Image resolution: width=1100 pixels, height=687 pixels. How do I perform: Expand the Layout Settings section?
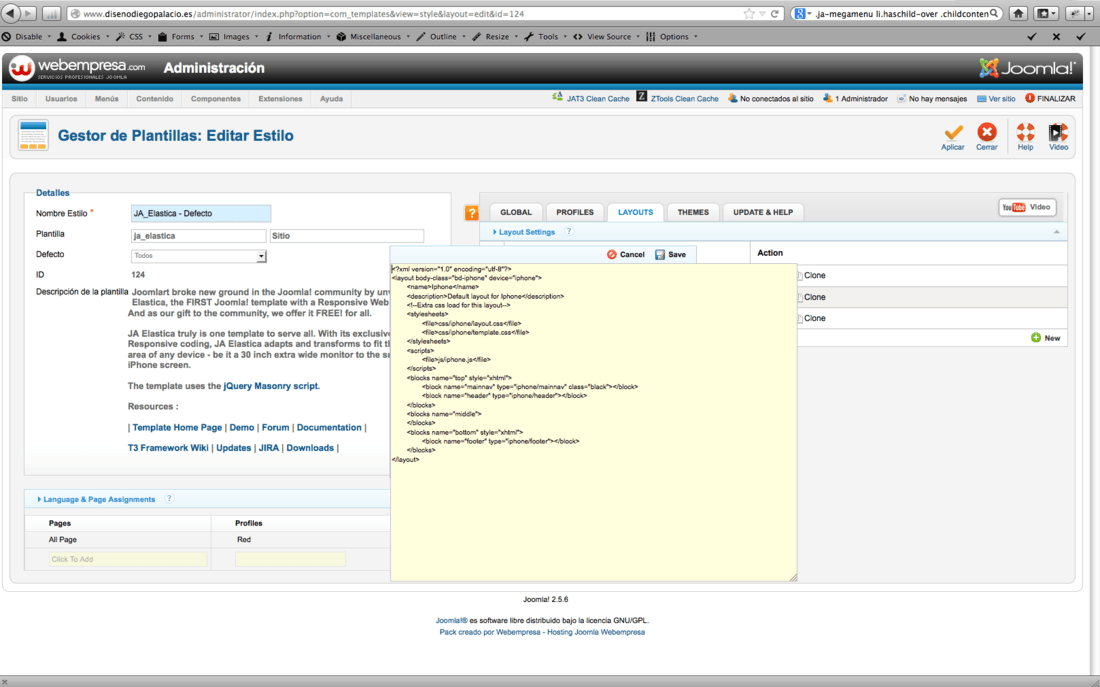pyautogui.click(x=524, y=232)
